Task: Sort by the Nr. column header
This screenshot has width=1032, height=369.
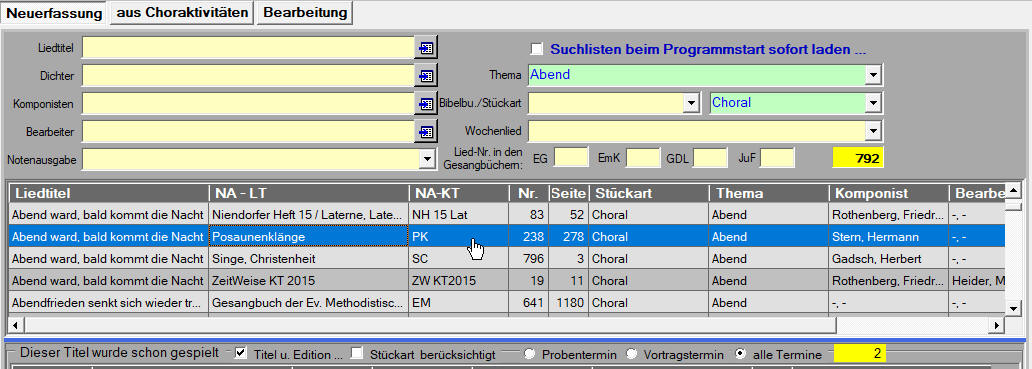Action: click(529, 193)
